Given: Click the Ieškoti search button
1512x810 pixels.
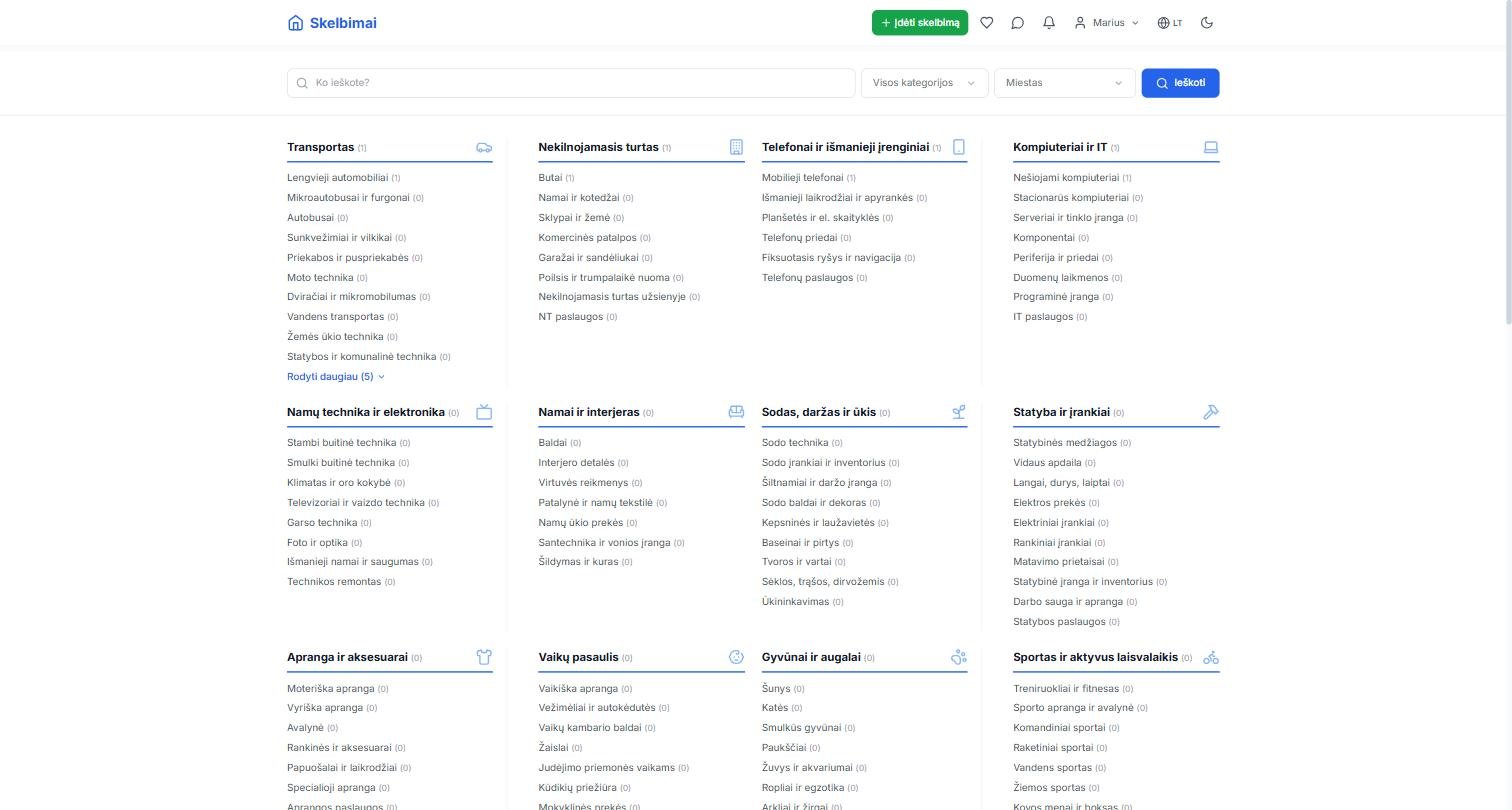Looking at the screenshot, I should tap(1180, 83).
